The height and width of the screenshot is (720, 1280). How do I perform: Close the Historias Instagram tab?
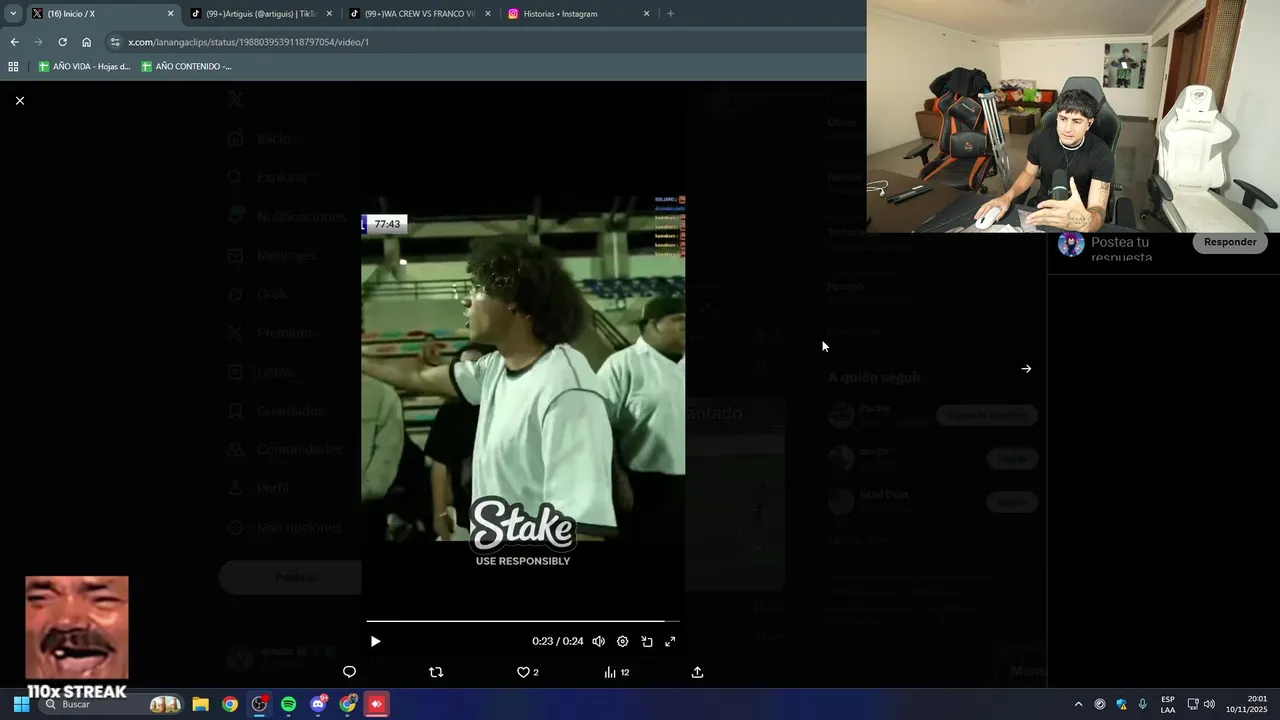(646, 14)
